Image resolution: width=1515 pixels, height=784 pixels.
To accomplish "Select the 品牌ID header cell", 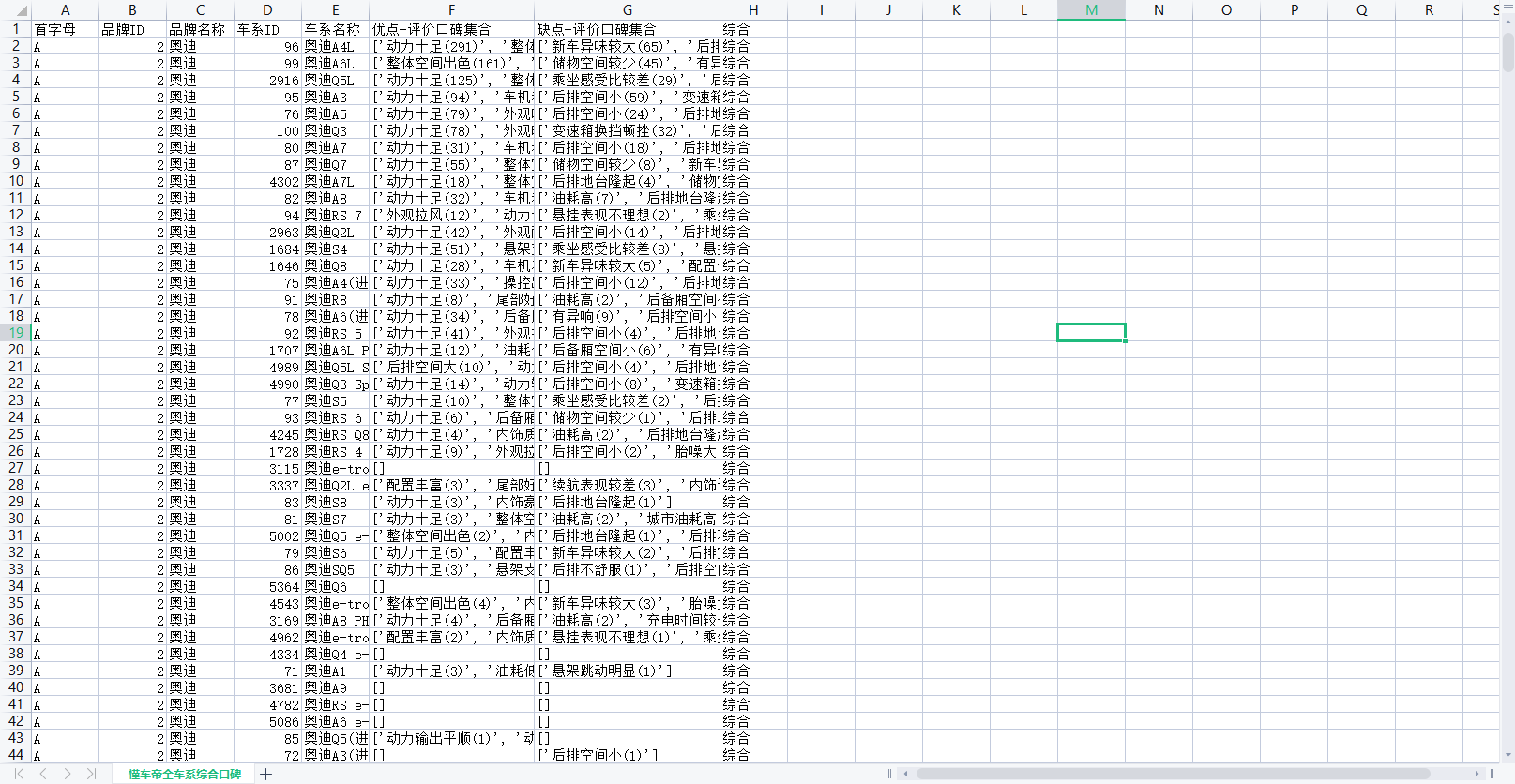I will click(132, 29).
